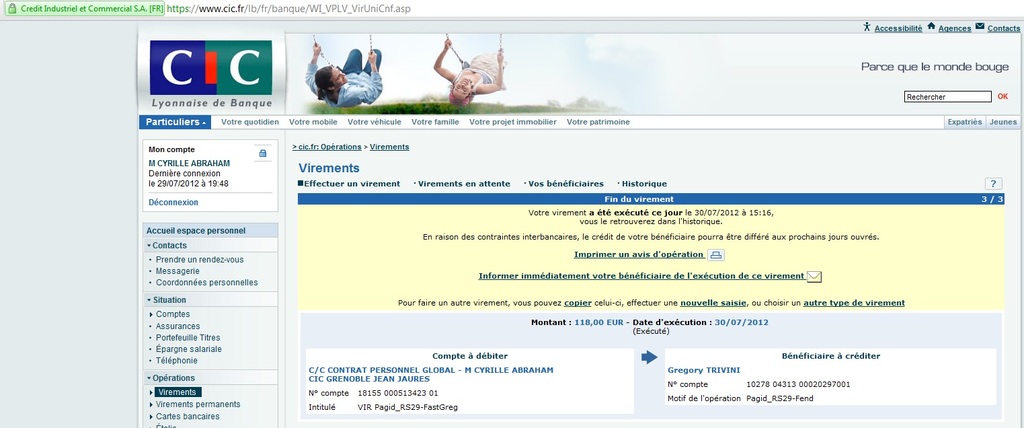This screenshot has height=428, width=1024.
Task: Switch to Jeunes tab
Action: (x=1002, y=122)
